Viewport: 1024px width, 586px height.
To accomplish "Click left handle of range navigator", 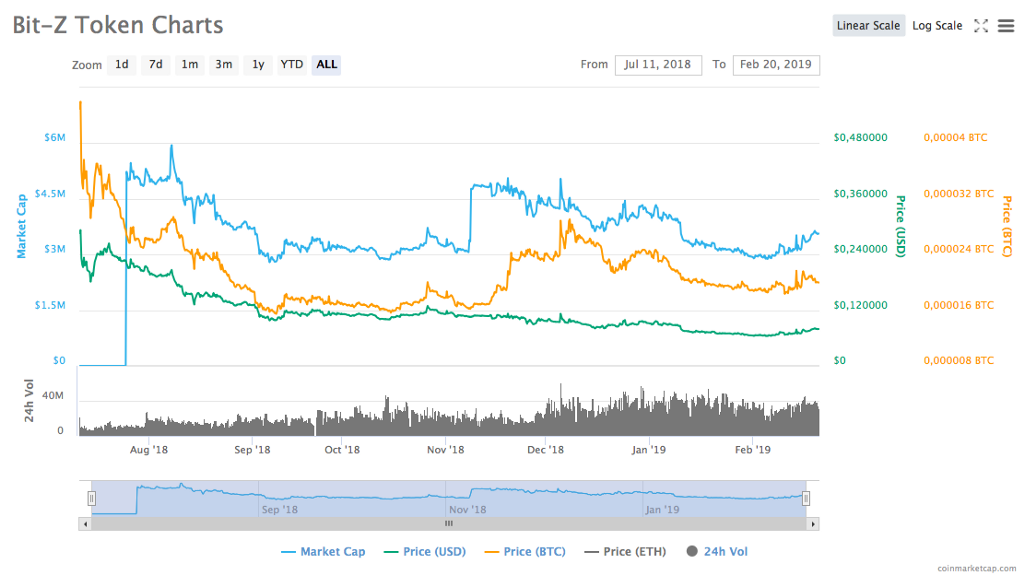I will [x=92, y=497].
